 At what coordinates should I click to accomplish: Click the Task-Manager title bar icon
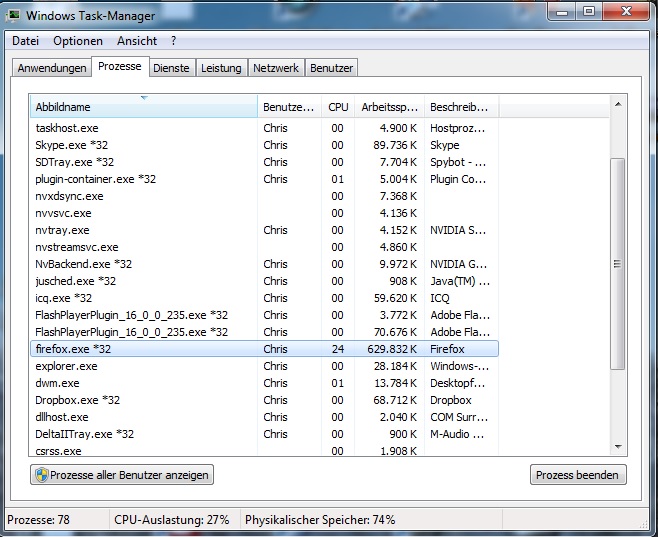point(13,16)
